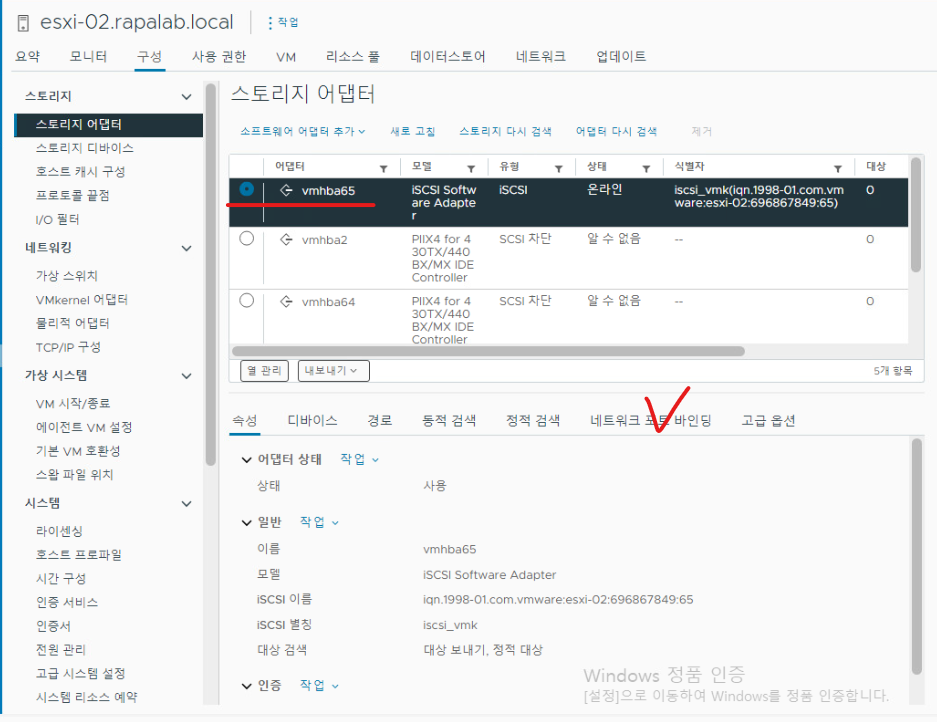Open 물리적 어댑터 in the sidebar
The height and width of the screenshot is (722, 937).
[72, 323]
